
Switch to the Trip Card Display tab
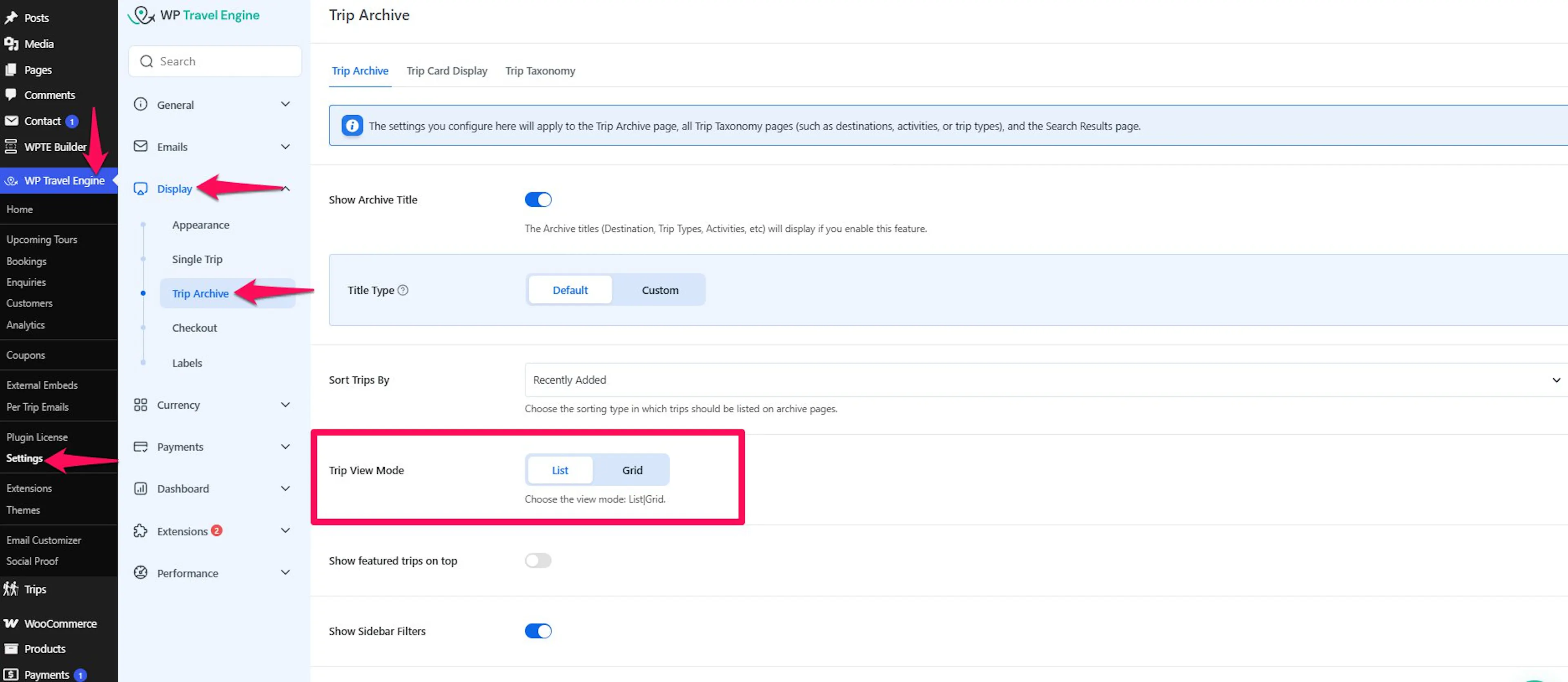pos(447,71)
